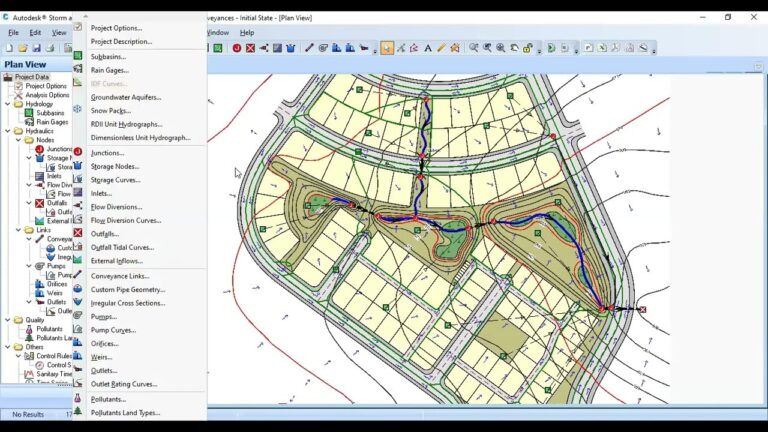The image size is (768, 432).
Task: Choose Pollutants Land Types... menu entry
Action: pos(125,413)
